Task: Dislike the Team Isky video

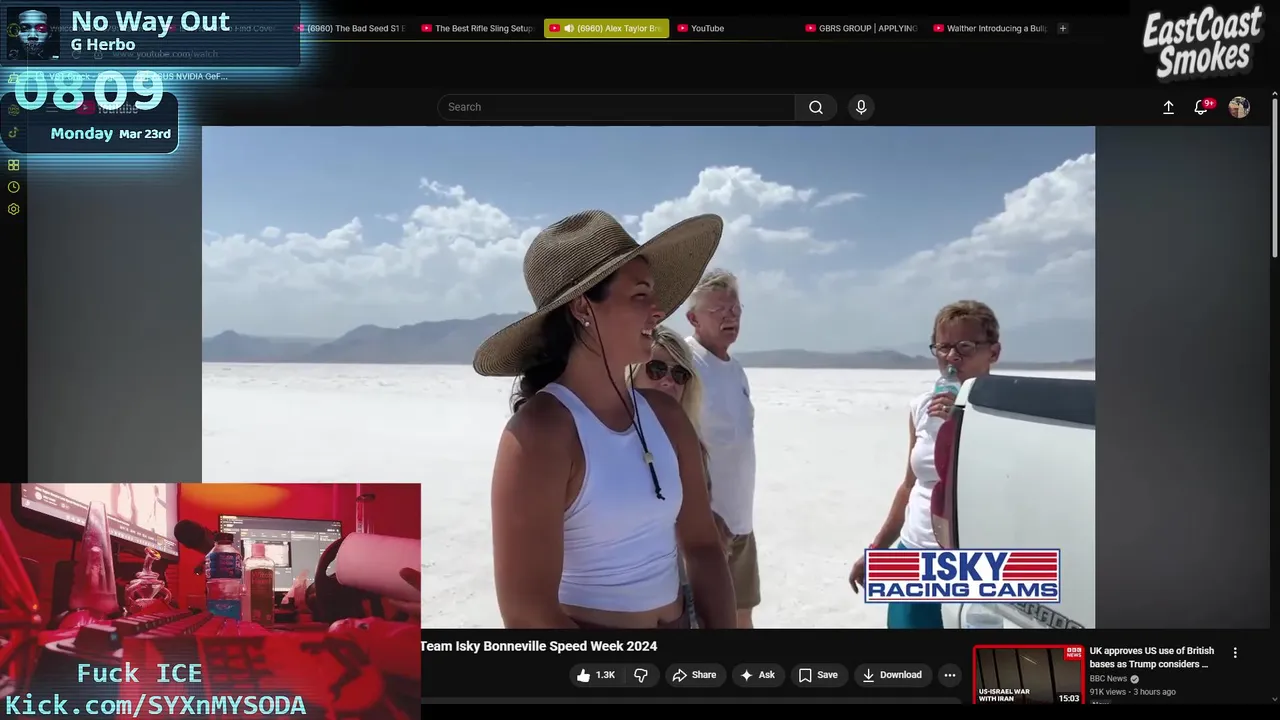Action: pyautogui.click(x=641, y=675)
